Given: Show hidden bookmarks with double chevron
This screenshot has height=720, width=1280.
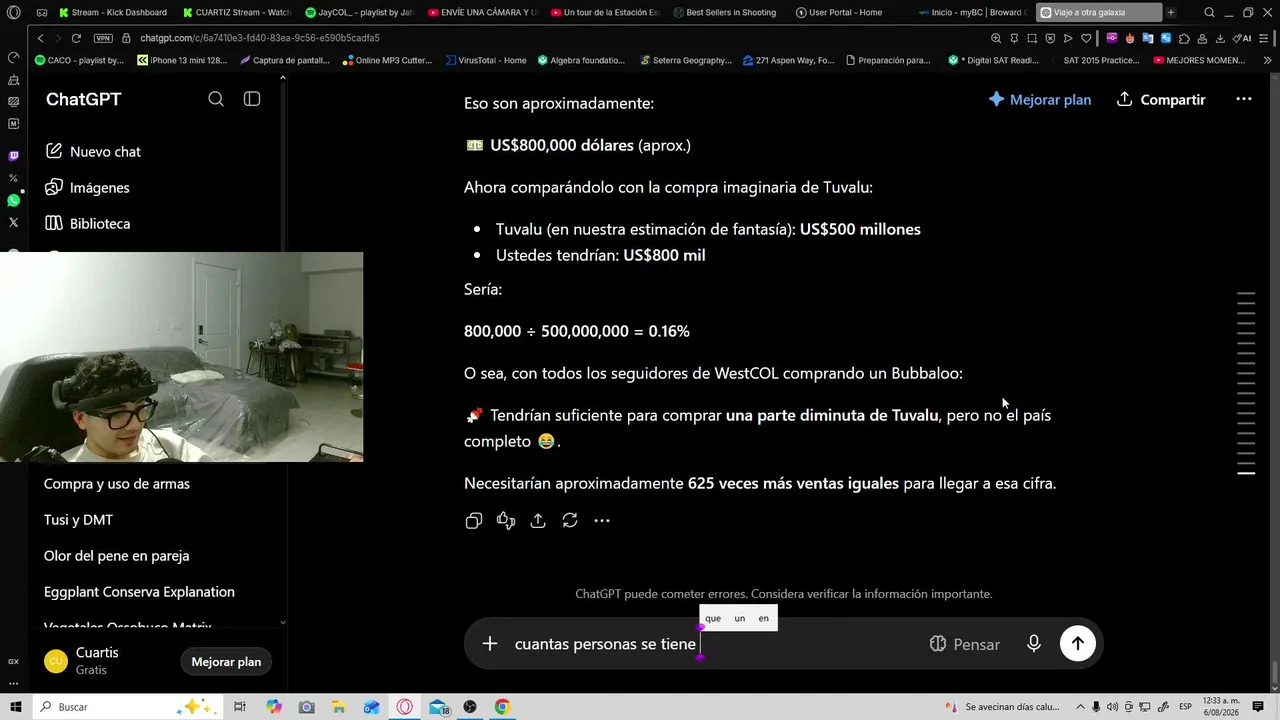Looking at the screenshot, I should coord(1266,60).
